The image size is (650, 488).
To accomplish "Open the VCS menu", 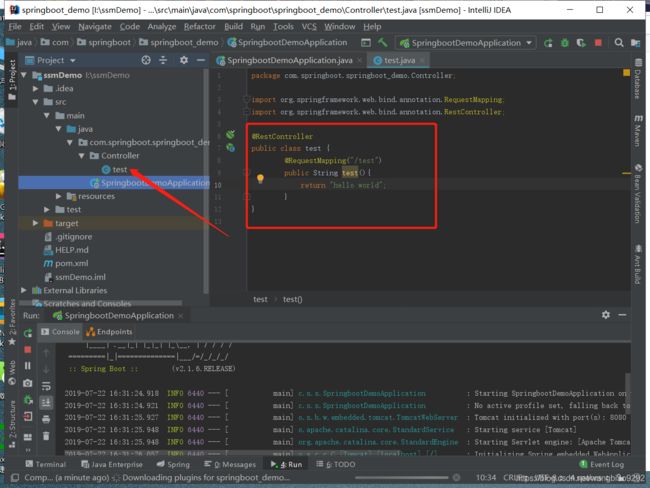I will (x=309, y=27).
